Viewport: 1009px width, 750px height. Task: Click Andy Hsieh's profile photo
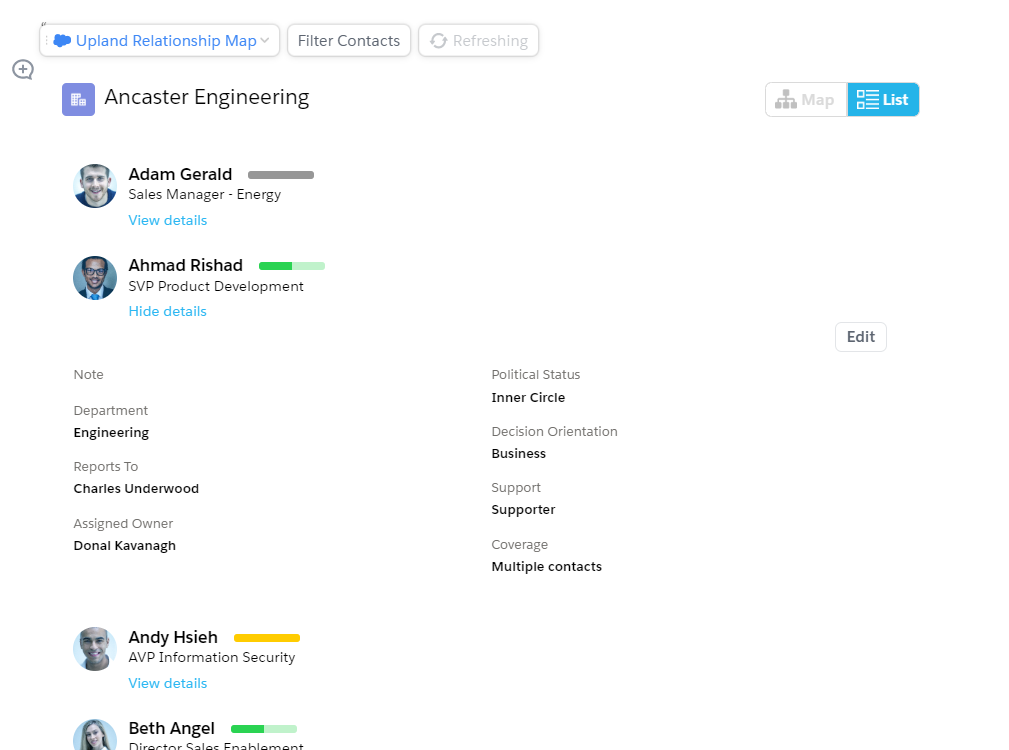pos(95,649)
